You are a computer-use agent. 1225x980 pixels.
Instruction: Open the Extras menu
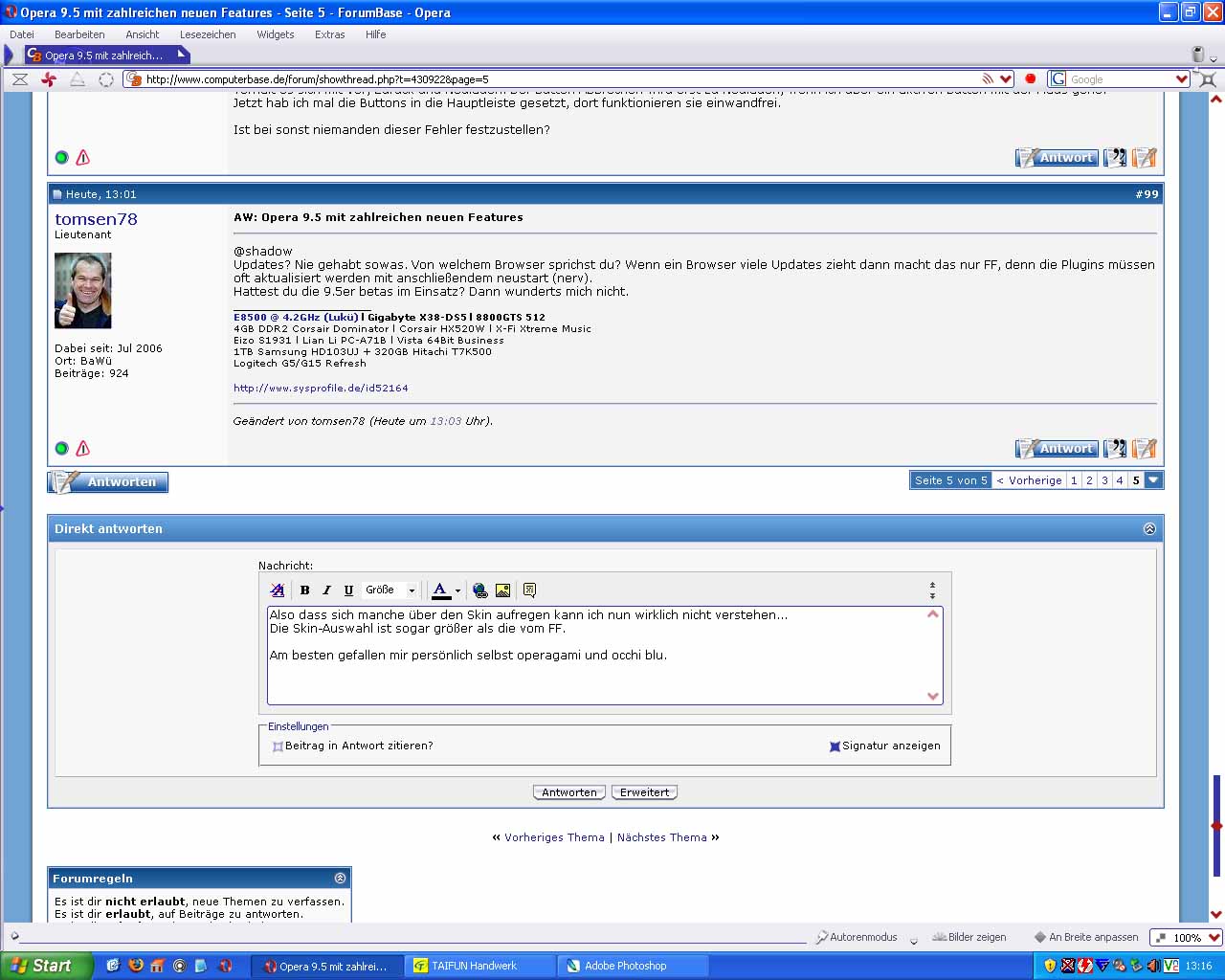click(330, 34)
